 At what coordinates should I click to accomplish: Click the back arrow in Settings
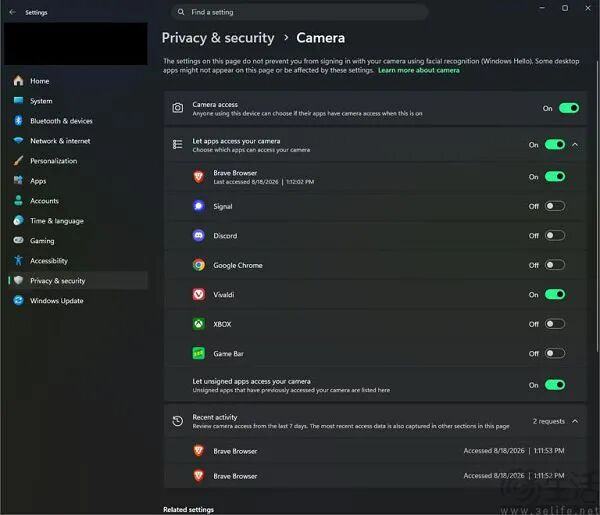click(x=13, y=12)
